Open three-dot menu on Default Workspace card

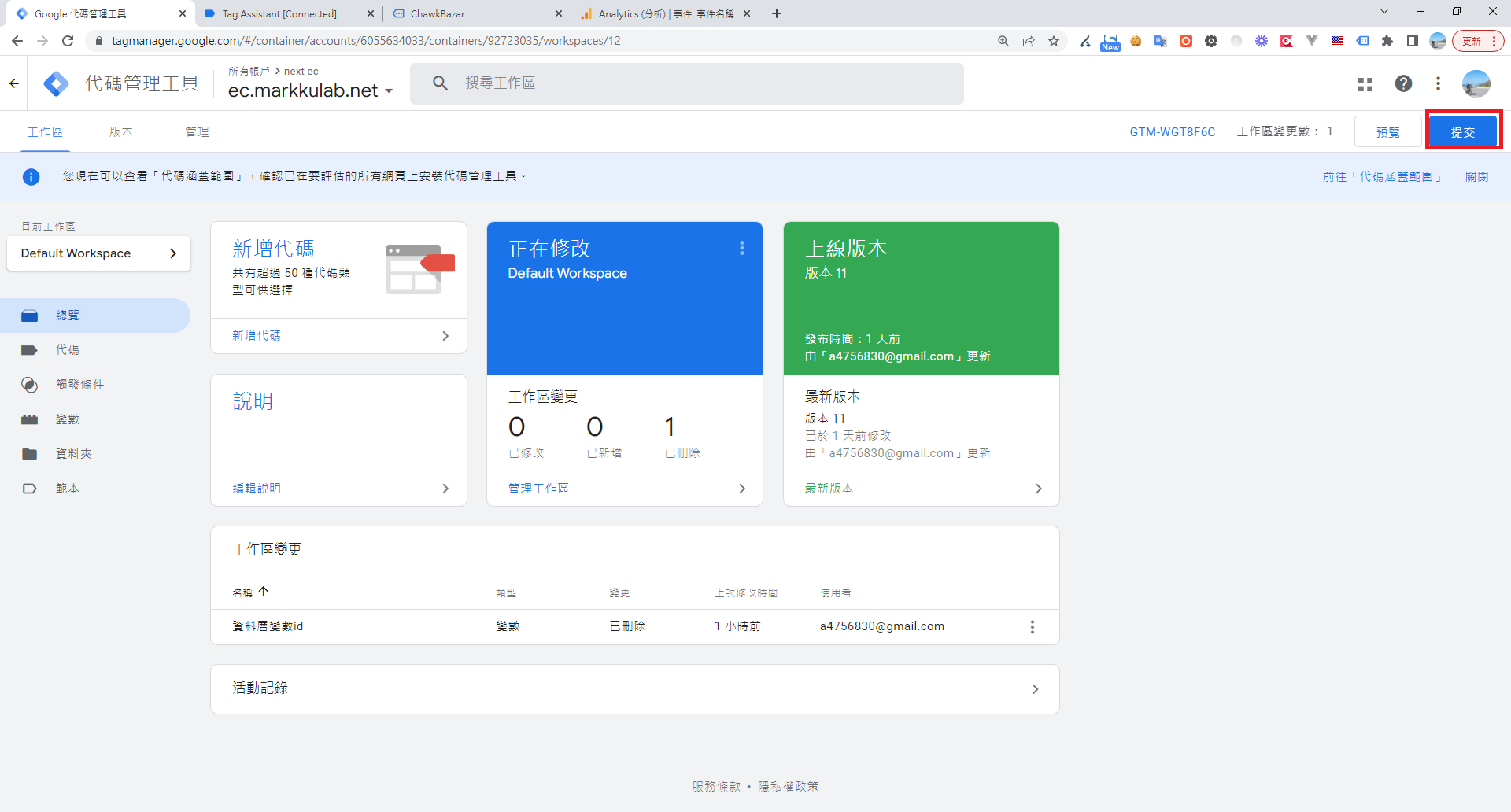(741, 249)
